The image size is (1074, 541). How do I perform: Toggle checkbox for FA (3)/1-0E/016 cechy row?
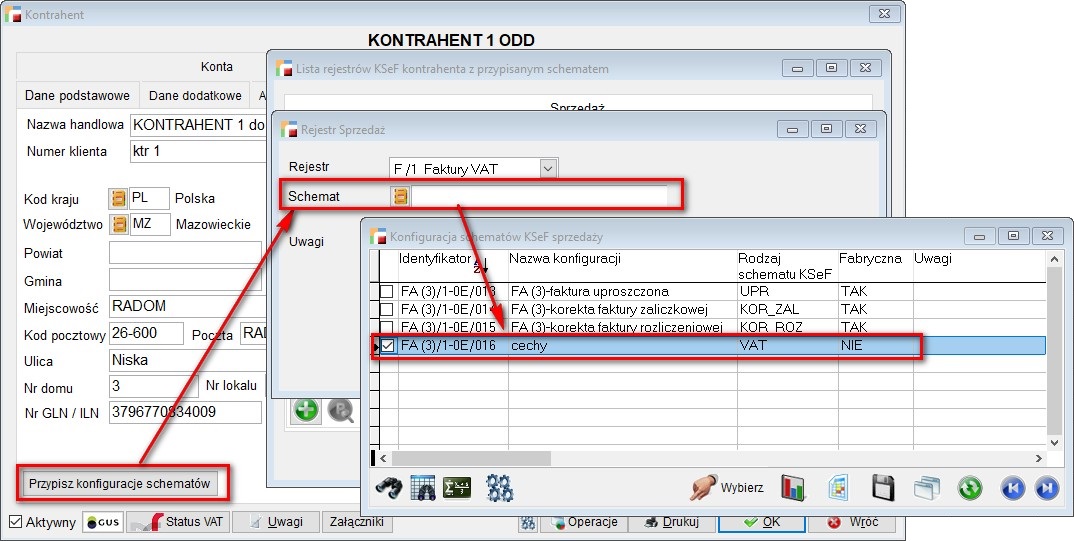[x=388, y=346]
